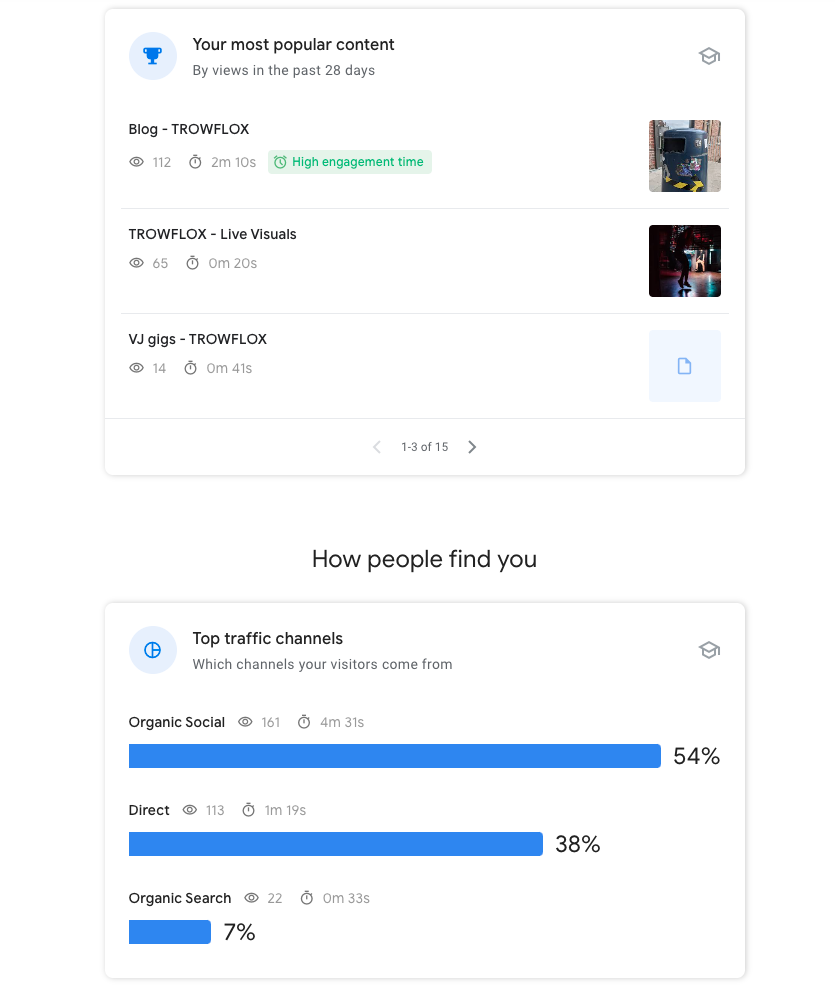Click the 1-3 of 15 pagination label
Screen dimensions: 835x990
click(425, 447)
